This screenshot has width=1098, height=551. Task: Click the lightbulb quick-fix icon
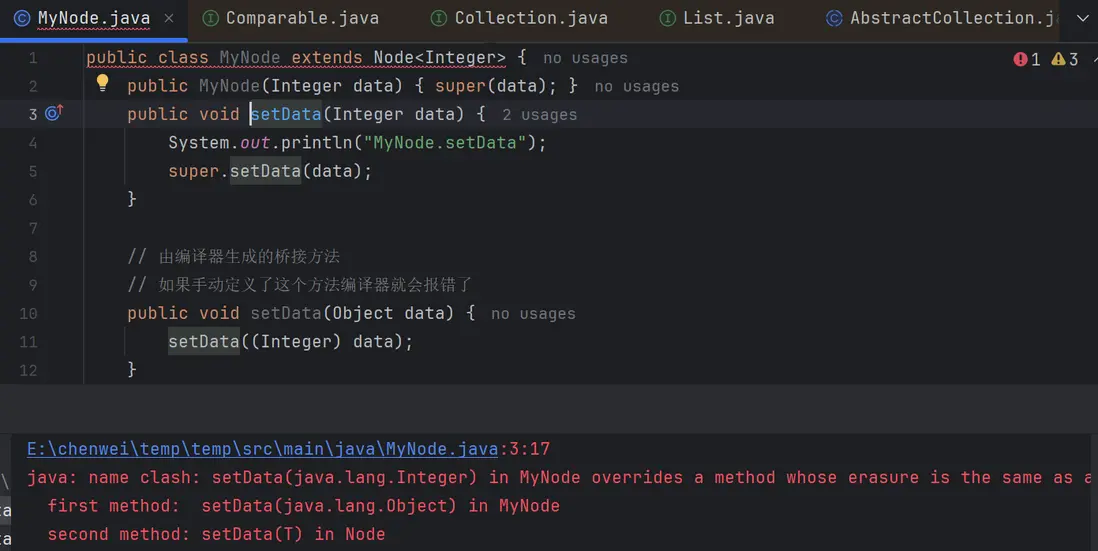click(101, 84)
